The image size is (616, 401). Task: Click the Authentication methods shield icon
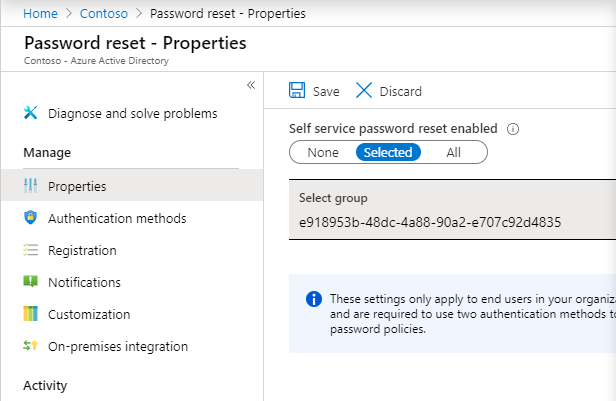click(30, 218)
